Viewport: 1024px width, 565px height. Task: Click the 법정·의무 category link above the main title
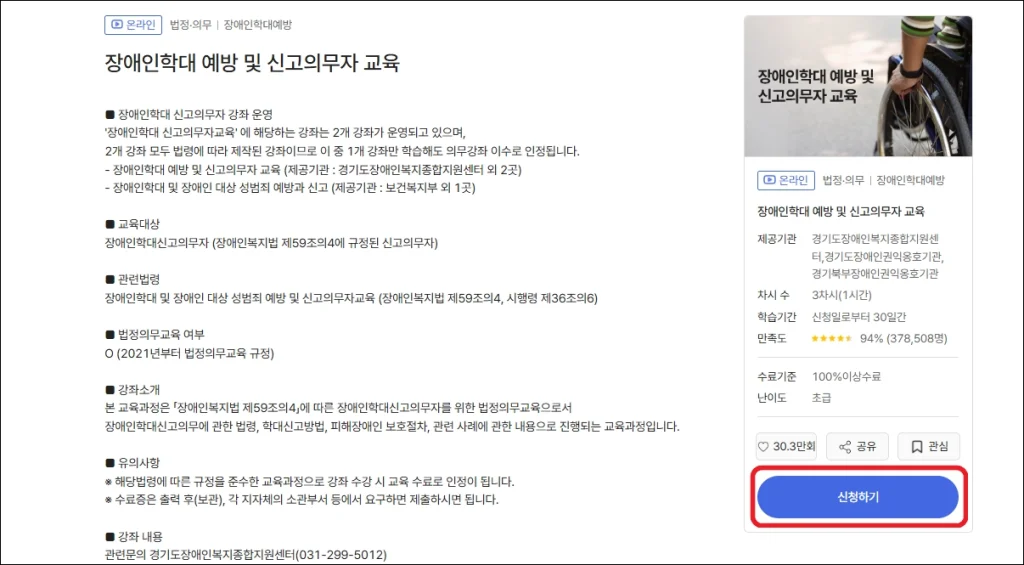[191, 25]
